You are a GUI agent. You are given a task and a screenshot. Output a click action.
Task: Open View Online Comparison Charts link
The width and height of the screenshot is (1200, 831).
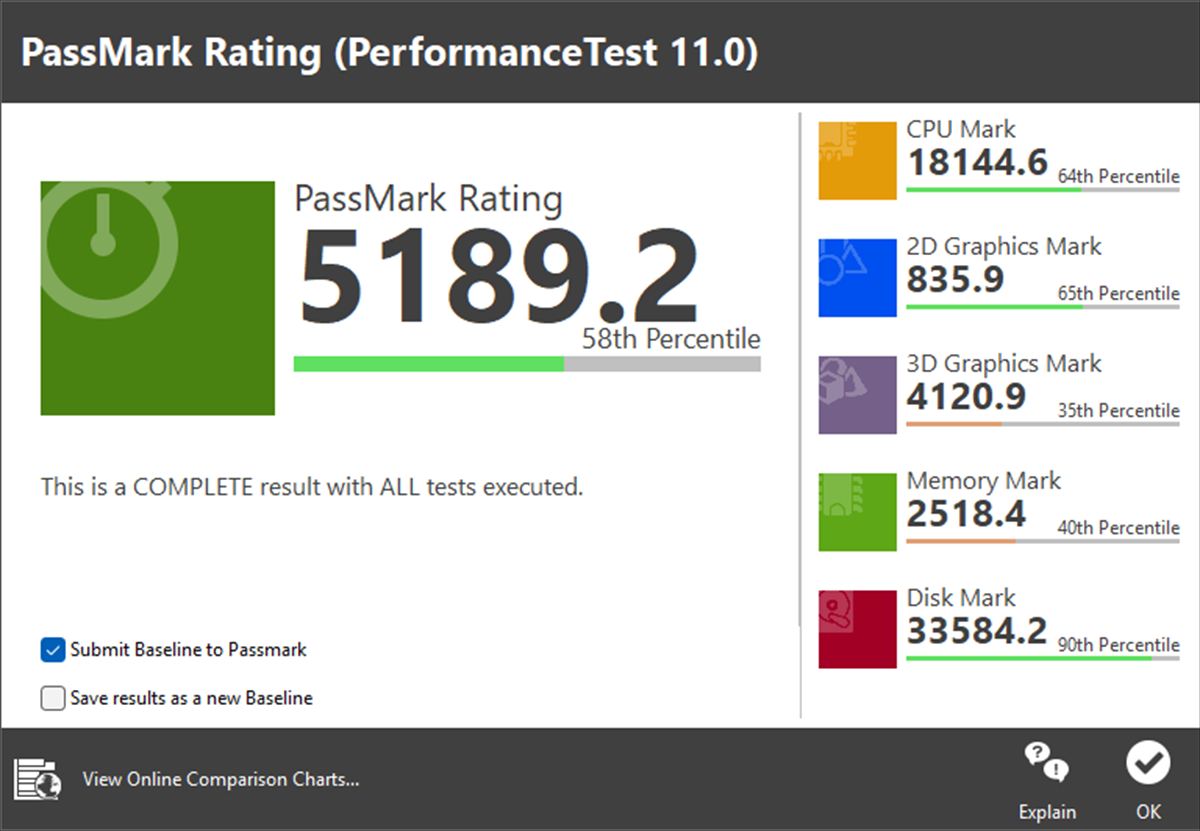click(220, 779)
